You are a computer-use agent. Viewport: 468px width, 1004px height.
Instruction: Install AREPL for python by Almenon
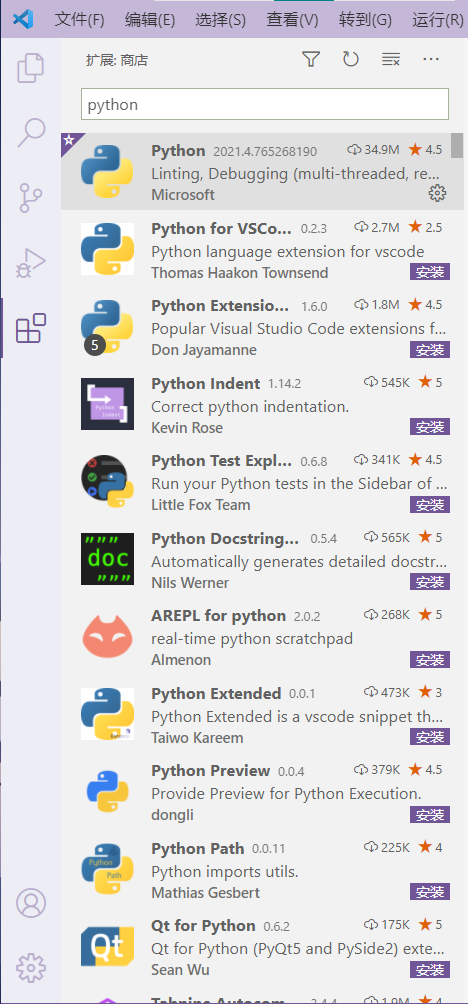430,660
